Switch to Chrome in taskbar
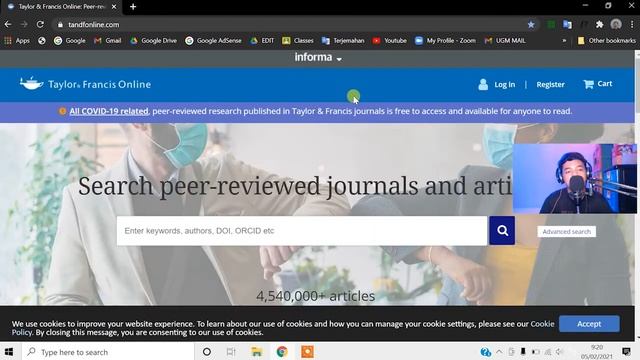 pos(282,352)
